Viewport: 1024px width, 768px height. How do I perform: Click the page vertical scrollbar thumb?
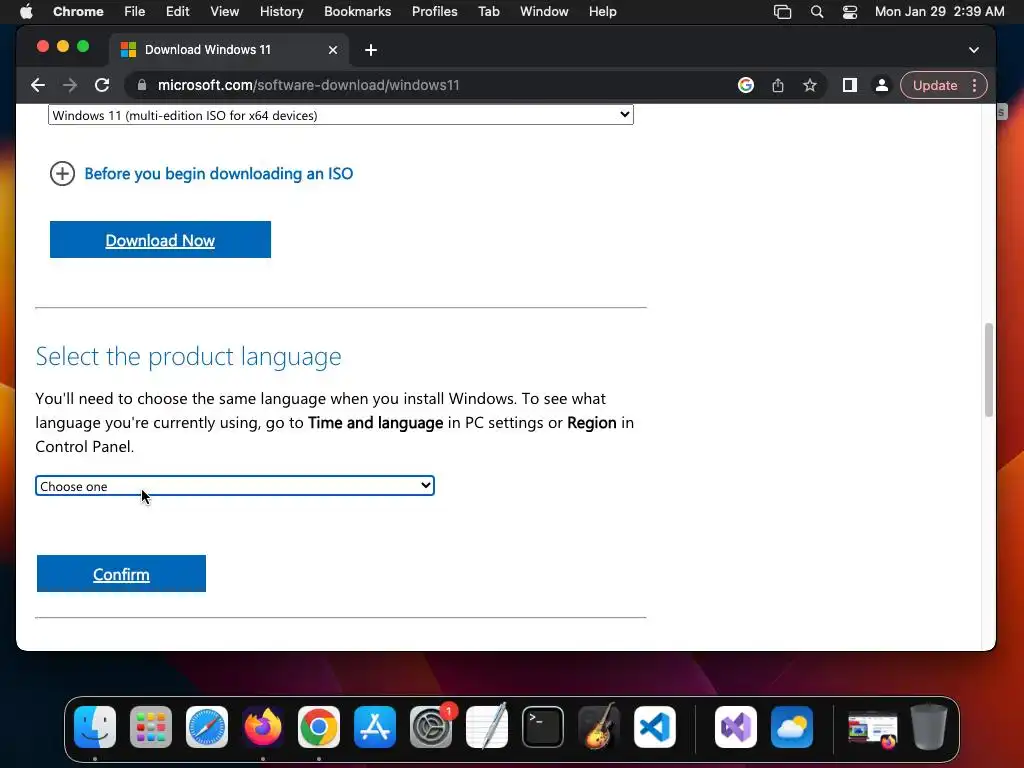pos(989,370)
